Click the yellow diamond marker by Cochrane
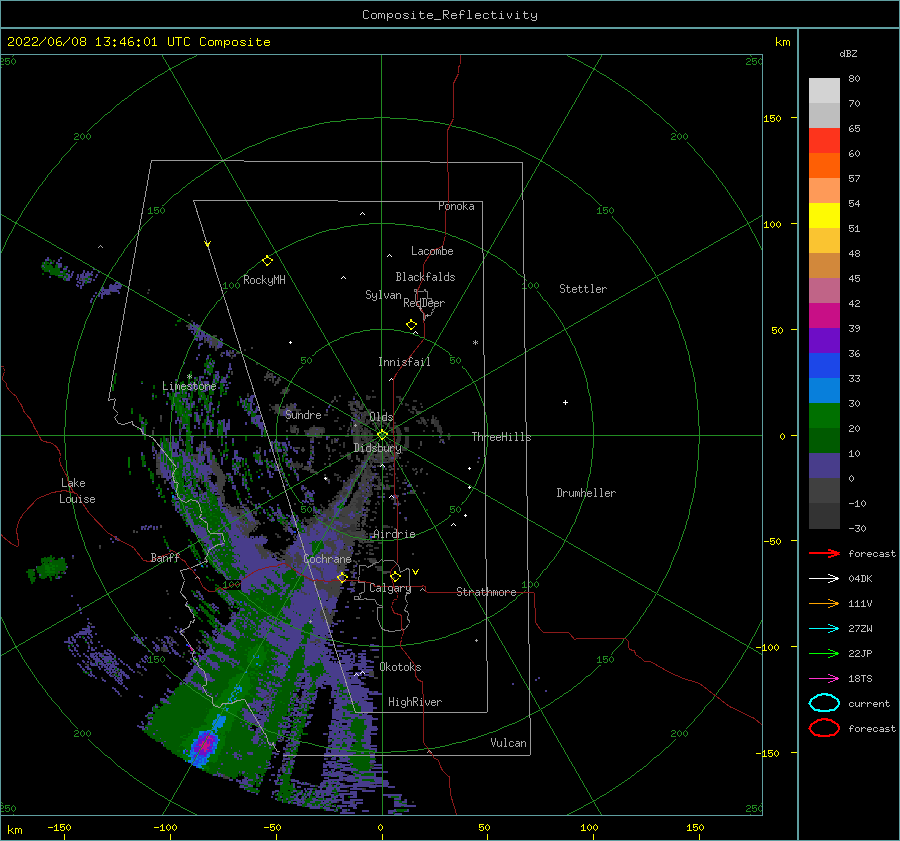The image size is (900, 841). click(x=343, y=577)
